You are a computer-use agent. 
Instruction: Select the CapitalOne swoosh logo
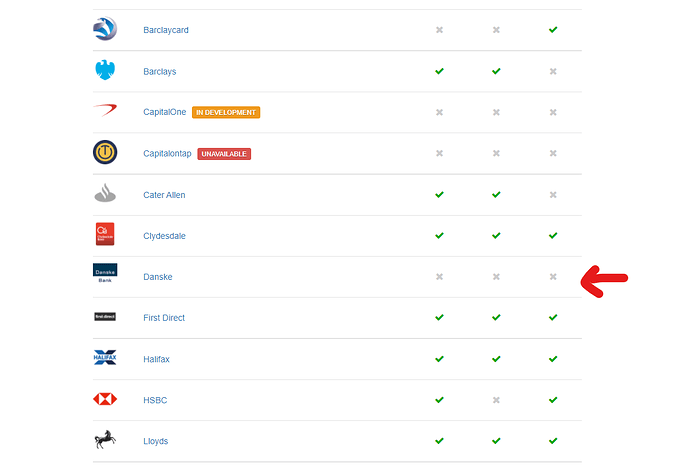105,112
